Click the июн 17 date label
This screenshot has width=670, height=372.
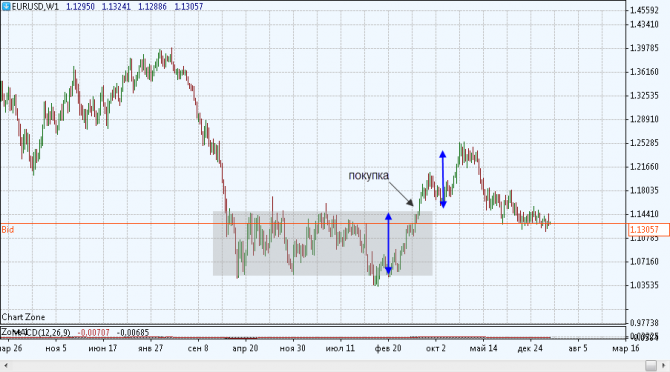pos(103,349)
